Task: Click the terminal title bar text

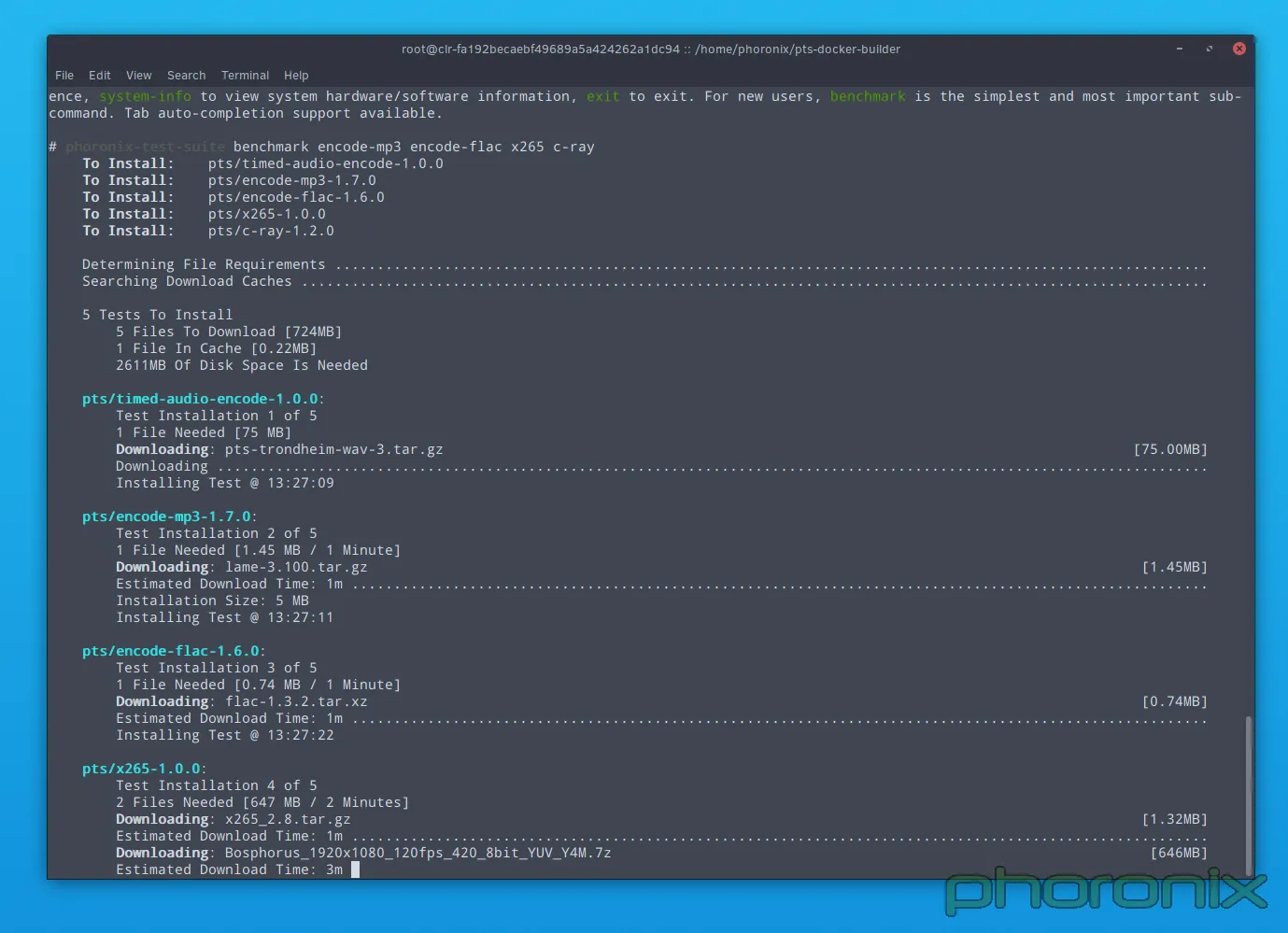Action: (651, 49)
